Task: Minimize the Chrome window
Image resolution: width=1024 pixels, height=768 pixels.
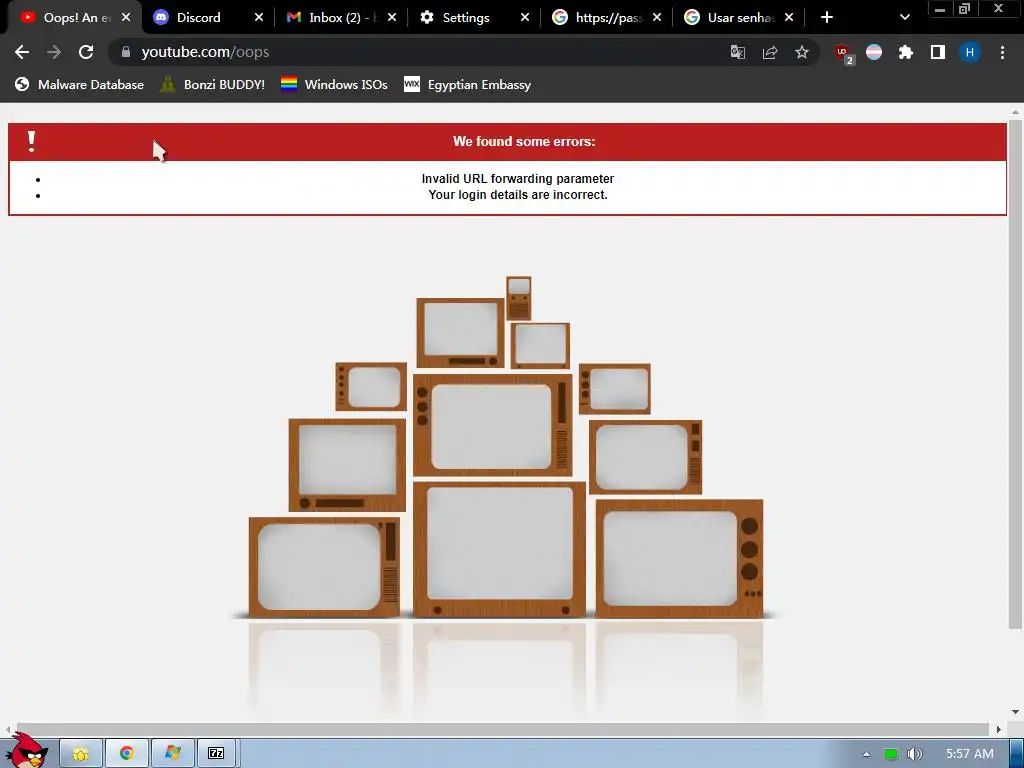Action: [x=940, y=9]
